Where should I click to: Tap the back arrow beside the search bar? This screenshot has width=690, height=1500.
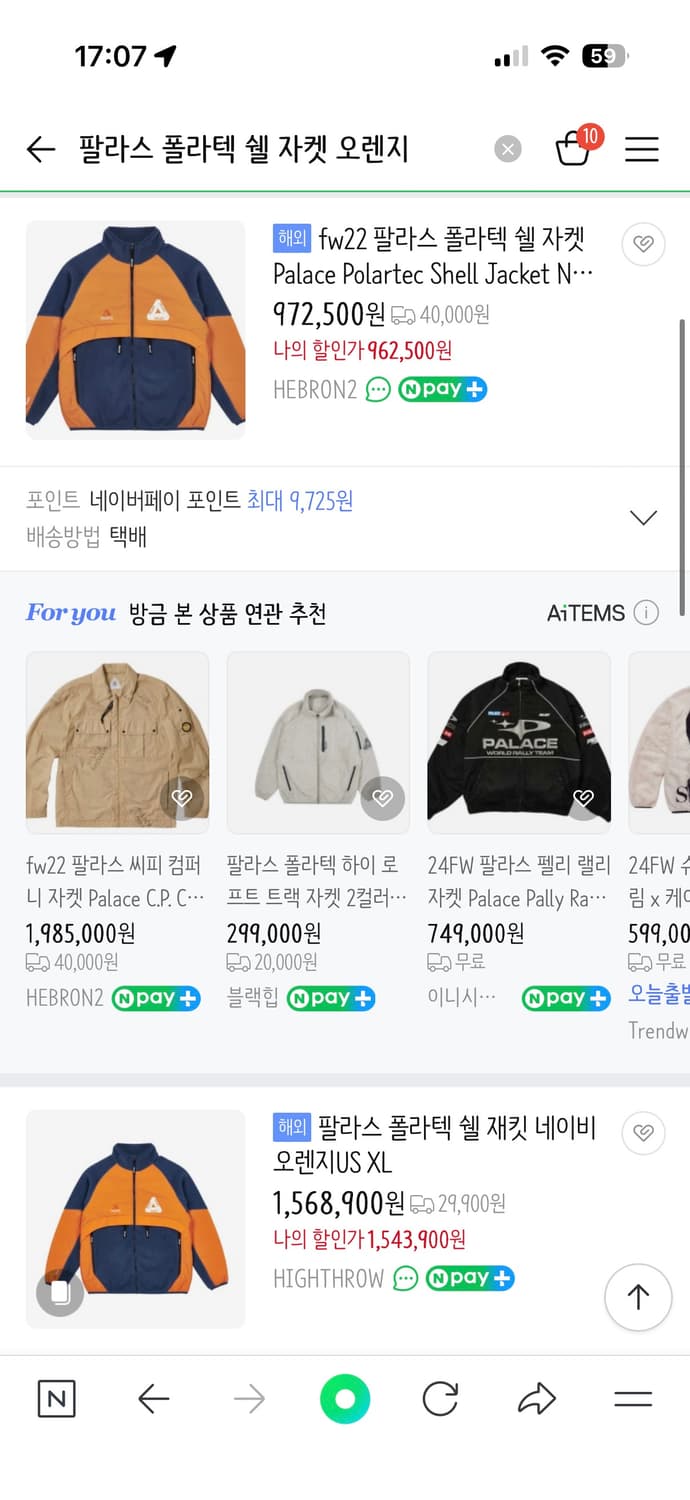pos(39,148)
